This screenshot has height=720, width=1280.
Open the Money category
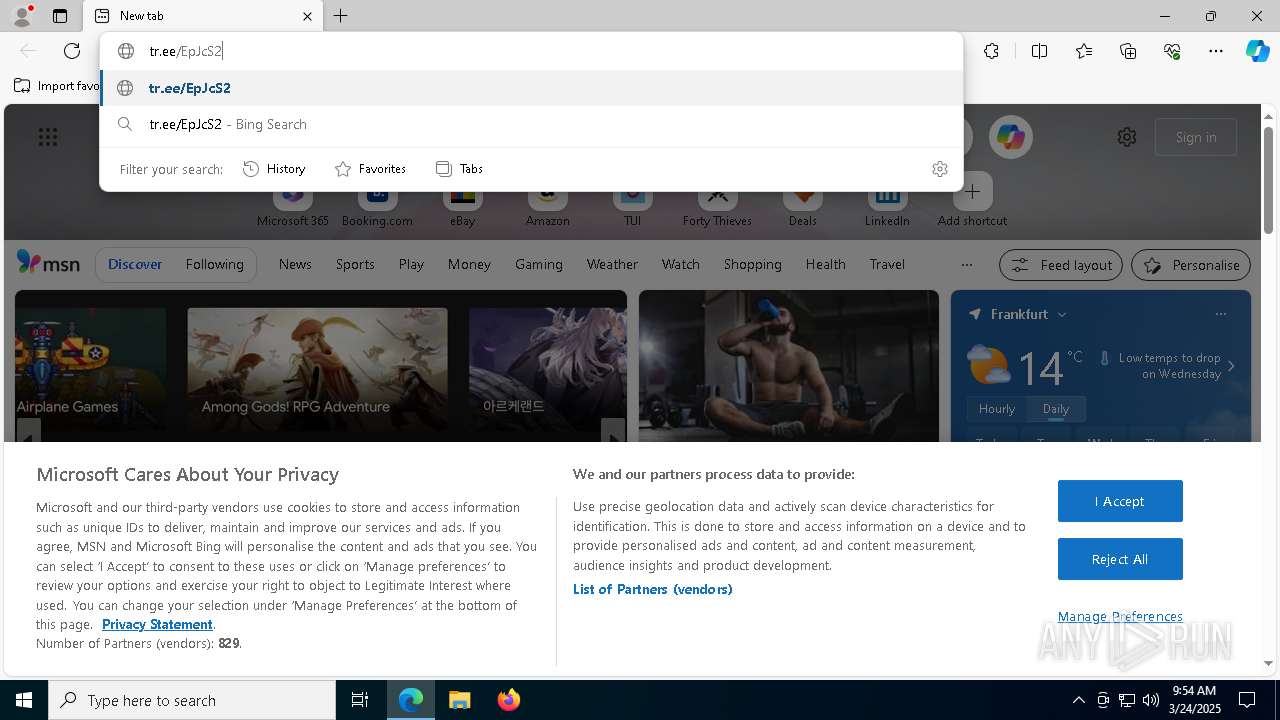[x=469, y=264]
